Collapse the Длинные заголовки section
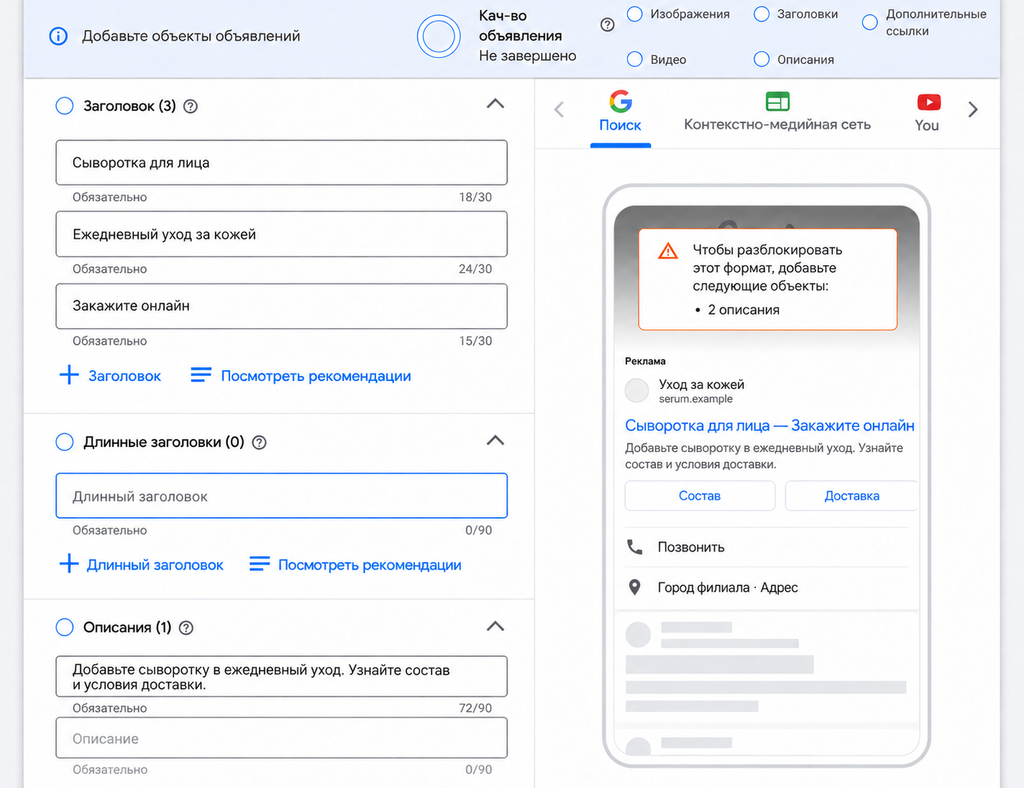1024x788 pixels. click(496, 441)
